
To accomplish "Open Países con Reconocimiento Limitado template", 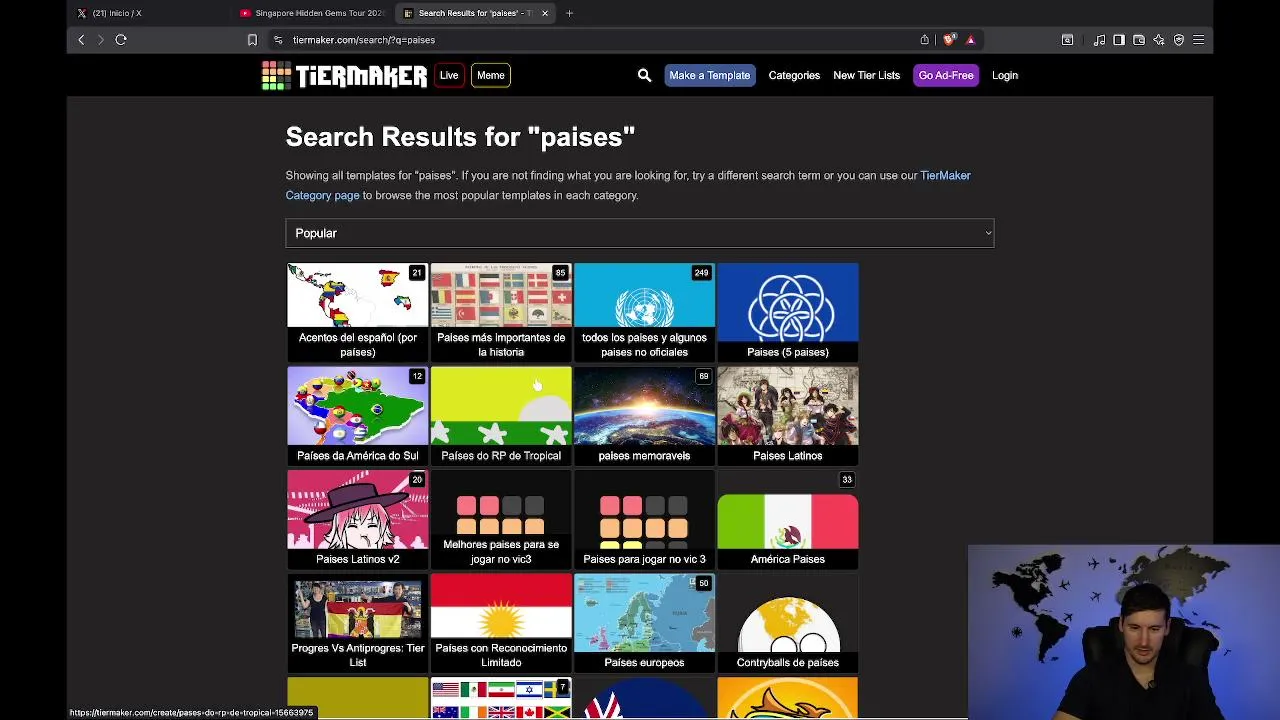I will (x=501, y=623).
